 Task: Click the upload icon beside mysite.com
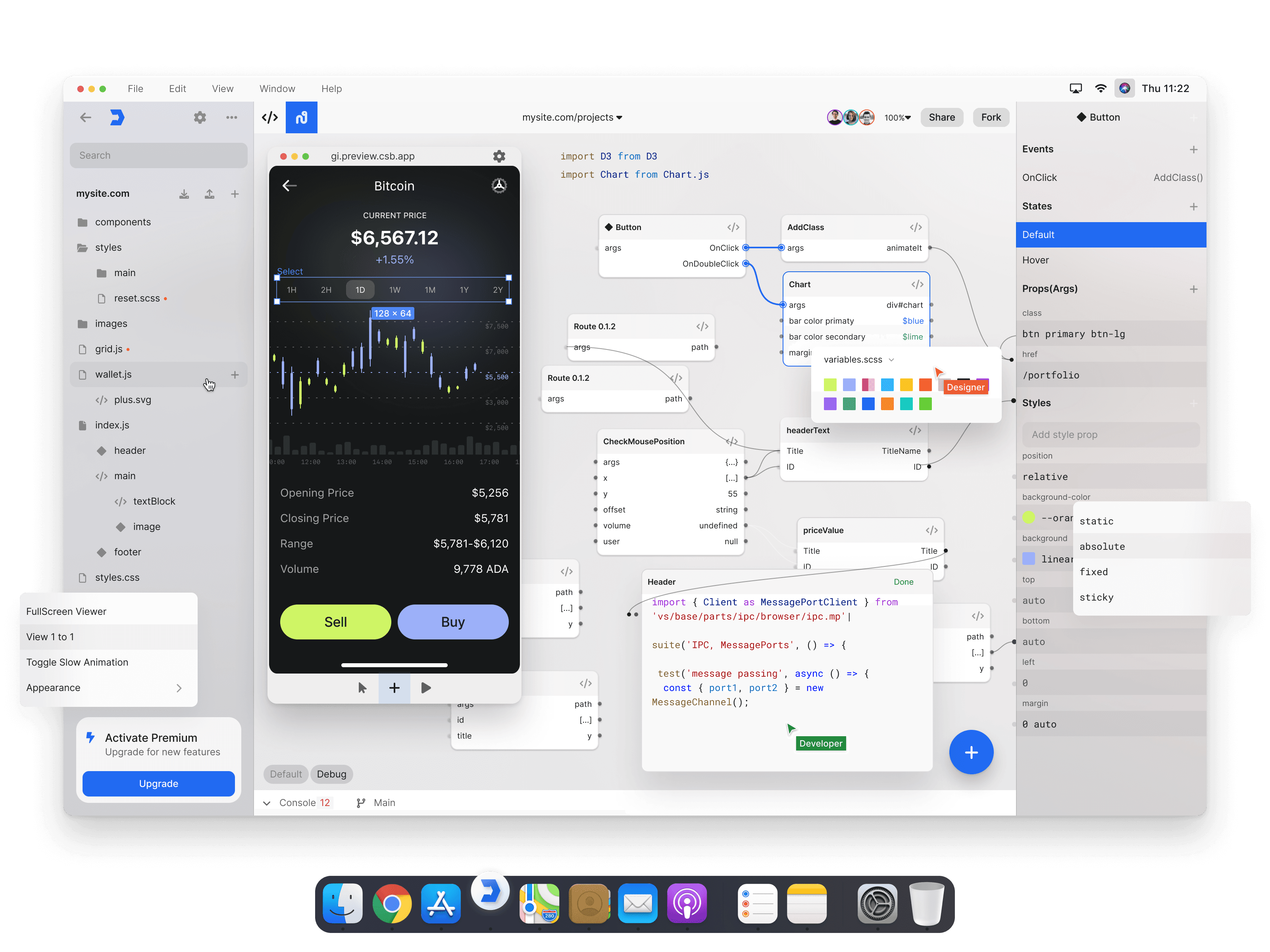(x=210, y=194)
